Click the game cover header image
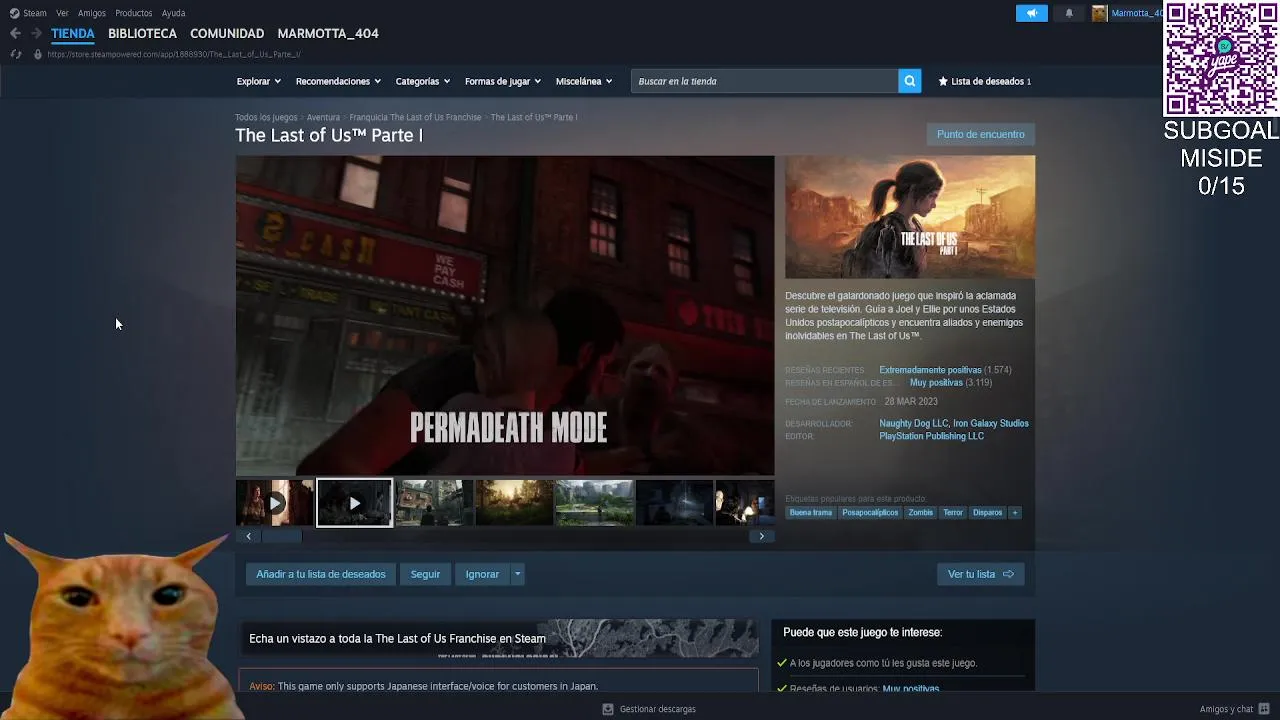This screenshot has width=1280, height=720. point(910,217)
